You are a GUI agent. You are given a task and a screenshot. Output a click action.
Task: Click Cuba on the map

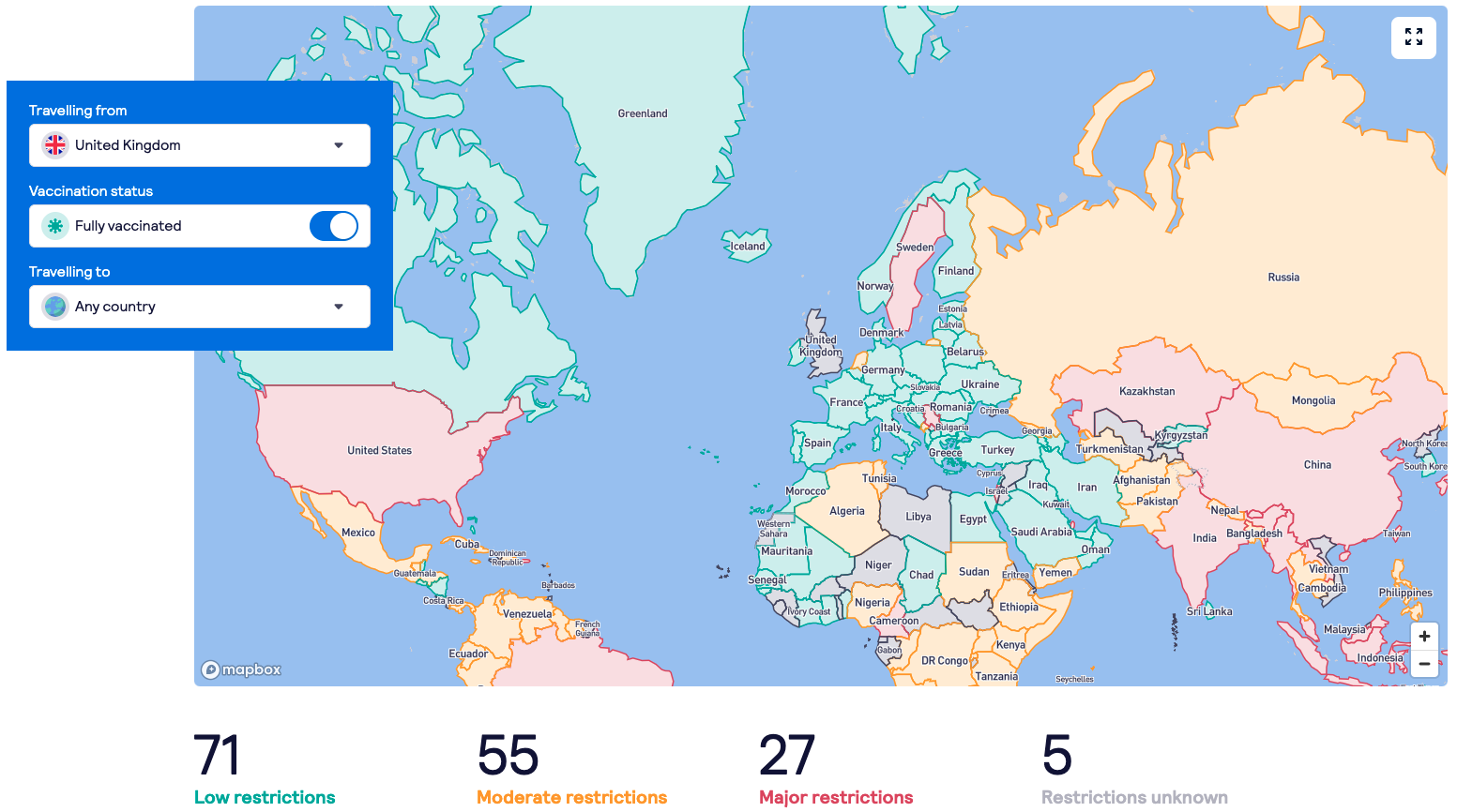(x=466, y=545)
